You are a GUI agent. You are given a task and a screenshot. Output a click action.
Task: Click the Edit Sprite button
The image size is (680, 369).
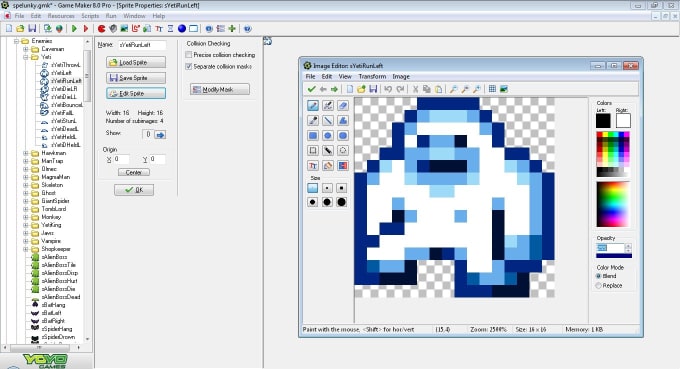[x=136, y=94]
